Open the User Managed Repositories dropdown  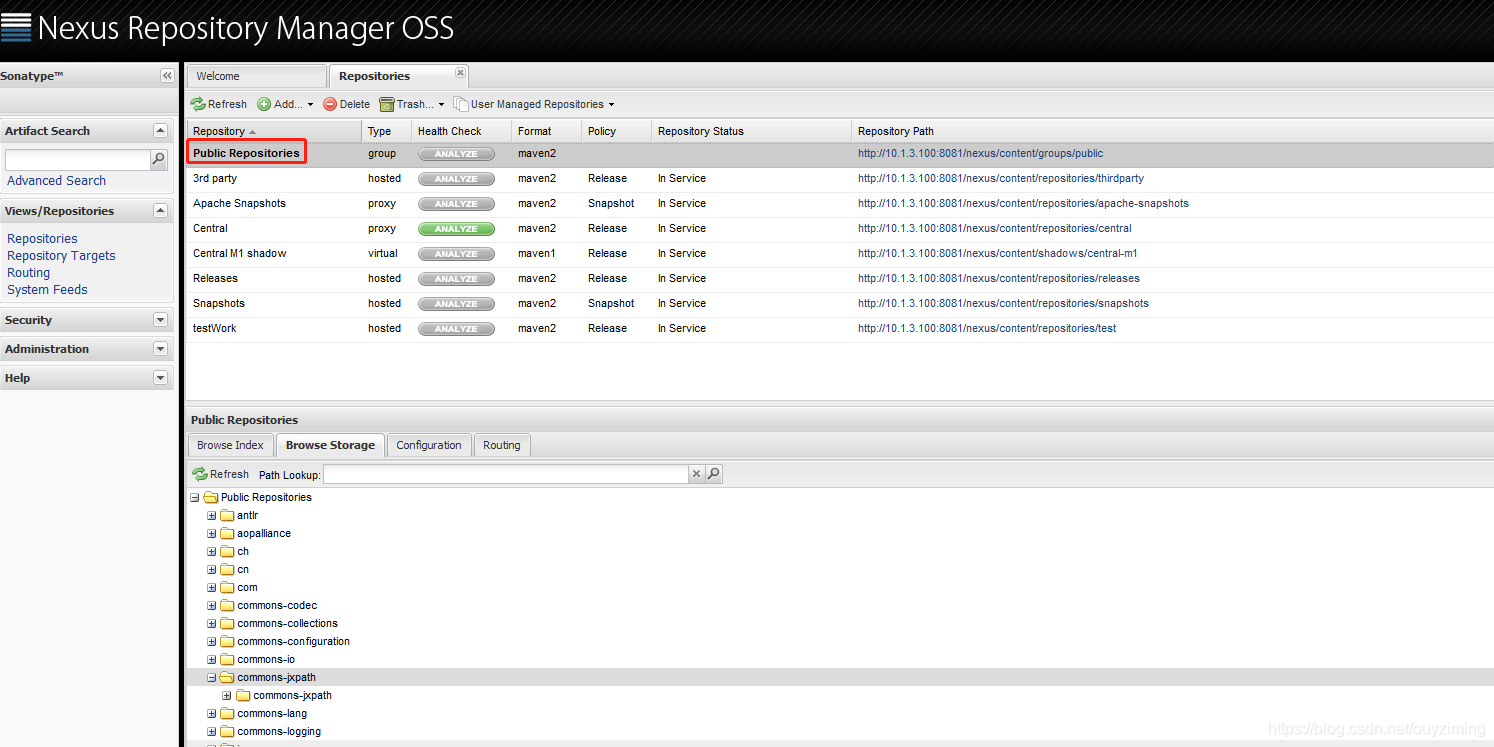point(611,105)
